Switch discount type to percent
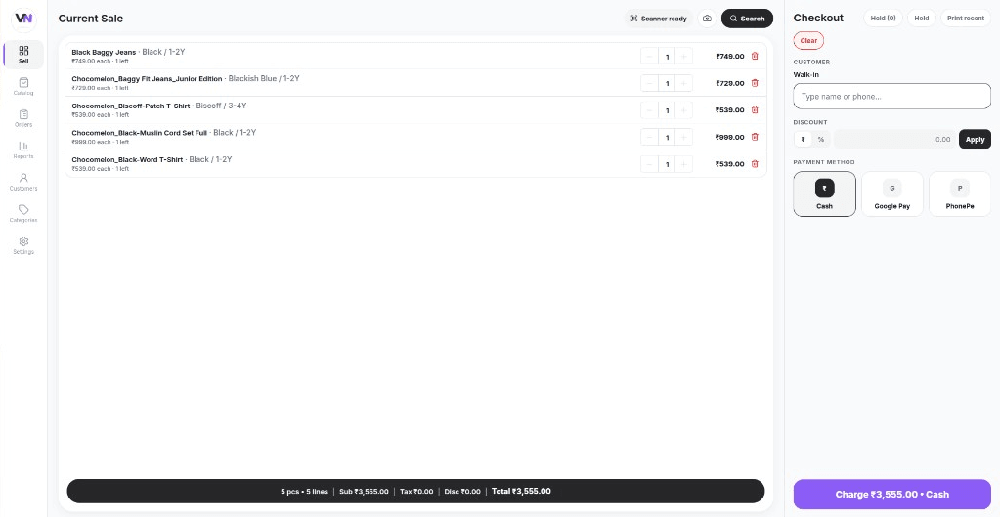1000x517 pixels. point(821,140)
